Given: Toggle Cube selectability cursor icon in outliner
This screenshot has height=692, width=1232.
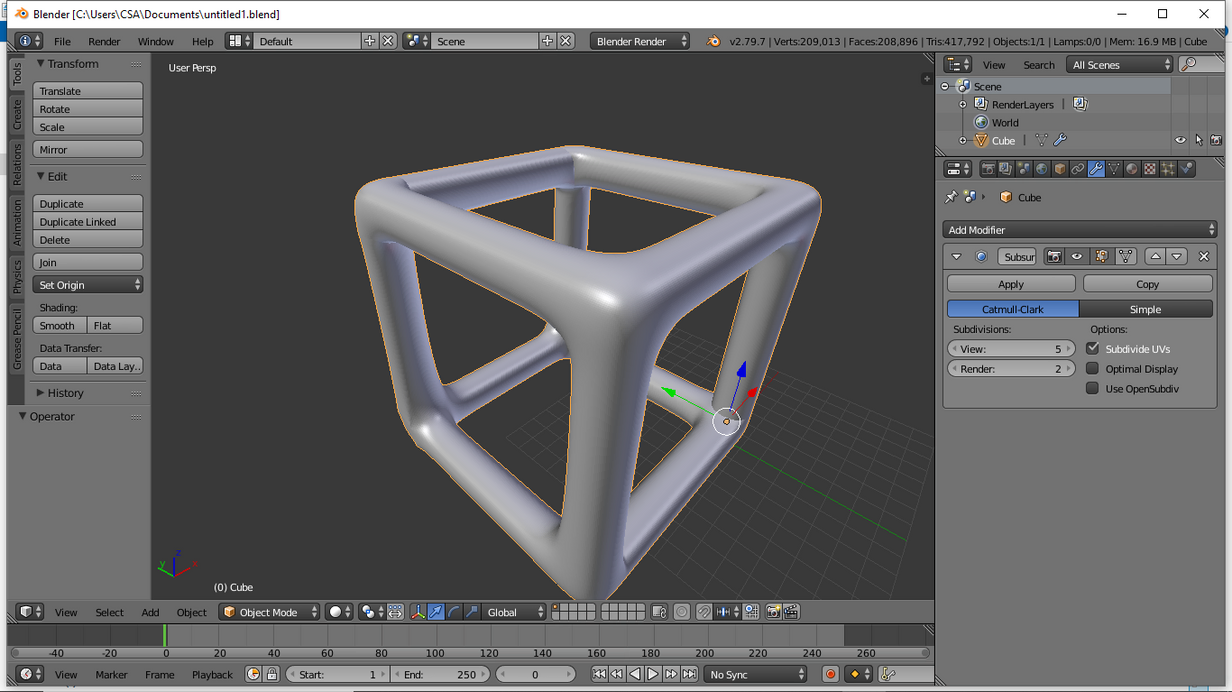Looking at the screenshot, I should click(x=1199, y=141).
